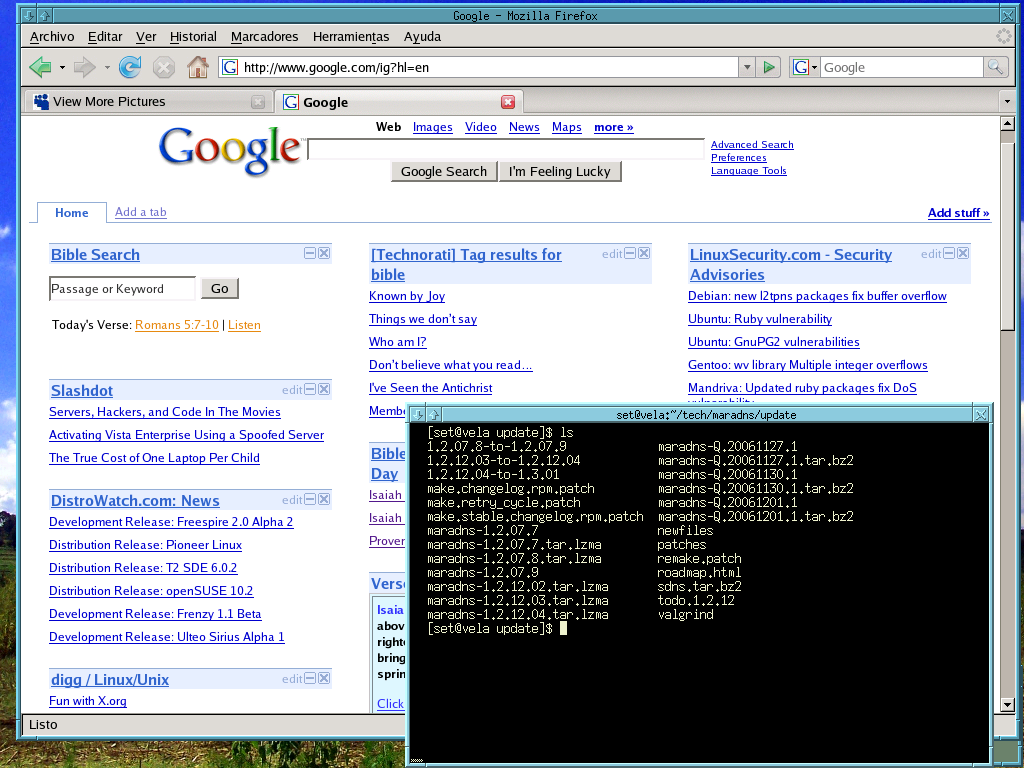Click the Listen link for today's verse
The width and height of the screenshot is (1024, 768).
point(244,325)
